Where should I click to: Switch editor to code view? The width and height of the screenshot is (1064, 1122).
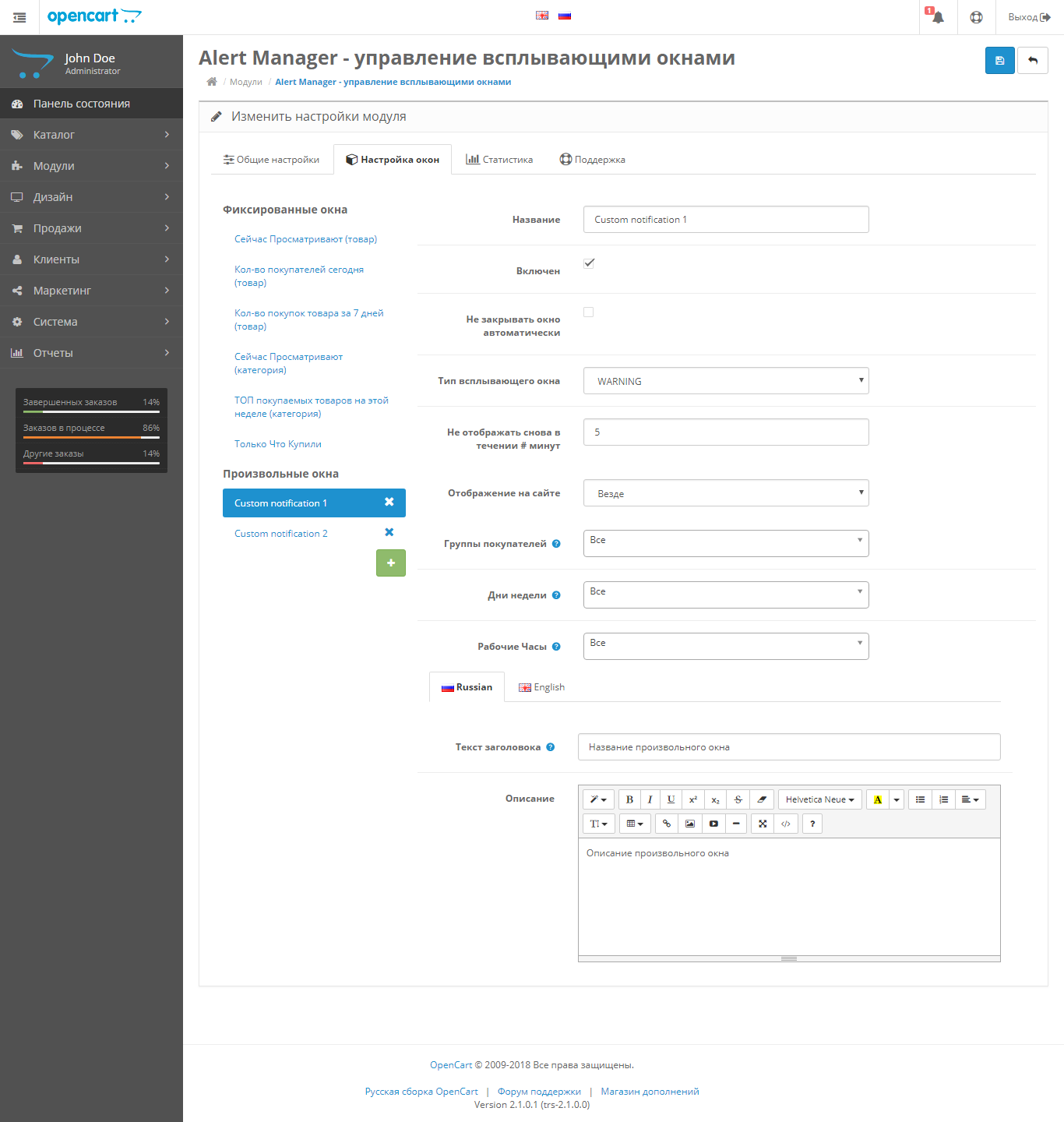coord(785,824)
